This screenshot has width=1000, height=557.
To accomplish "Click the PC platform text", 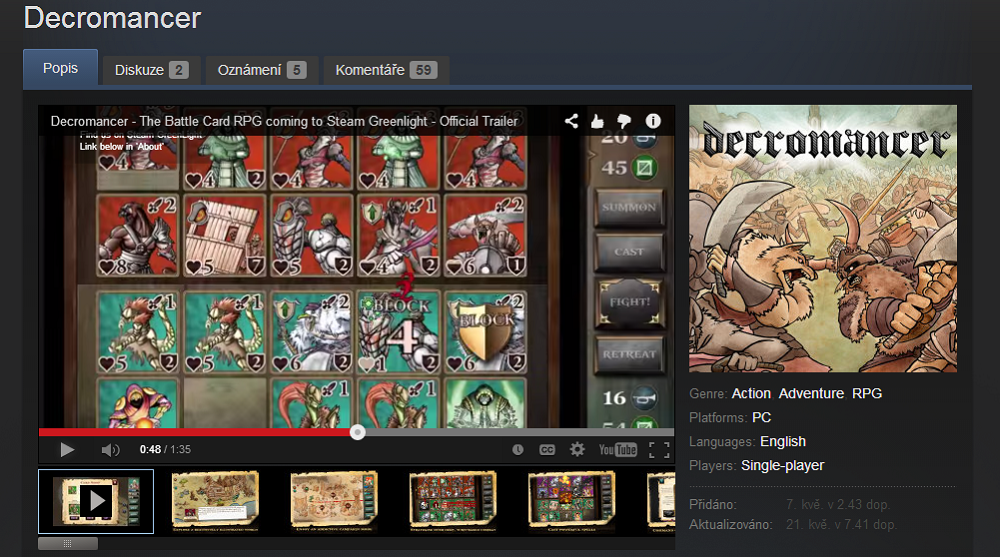I will tap(761, 418).
